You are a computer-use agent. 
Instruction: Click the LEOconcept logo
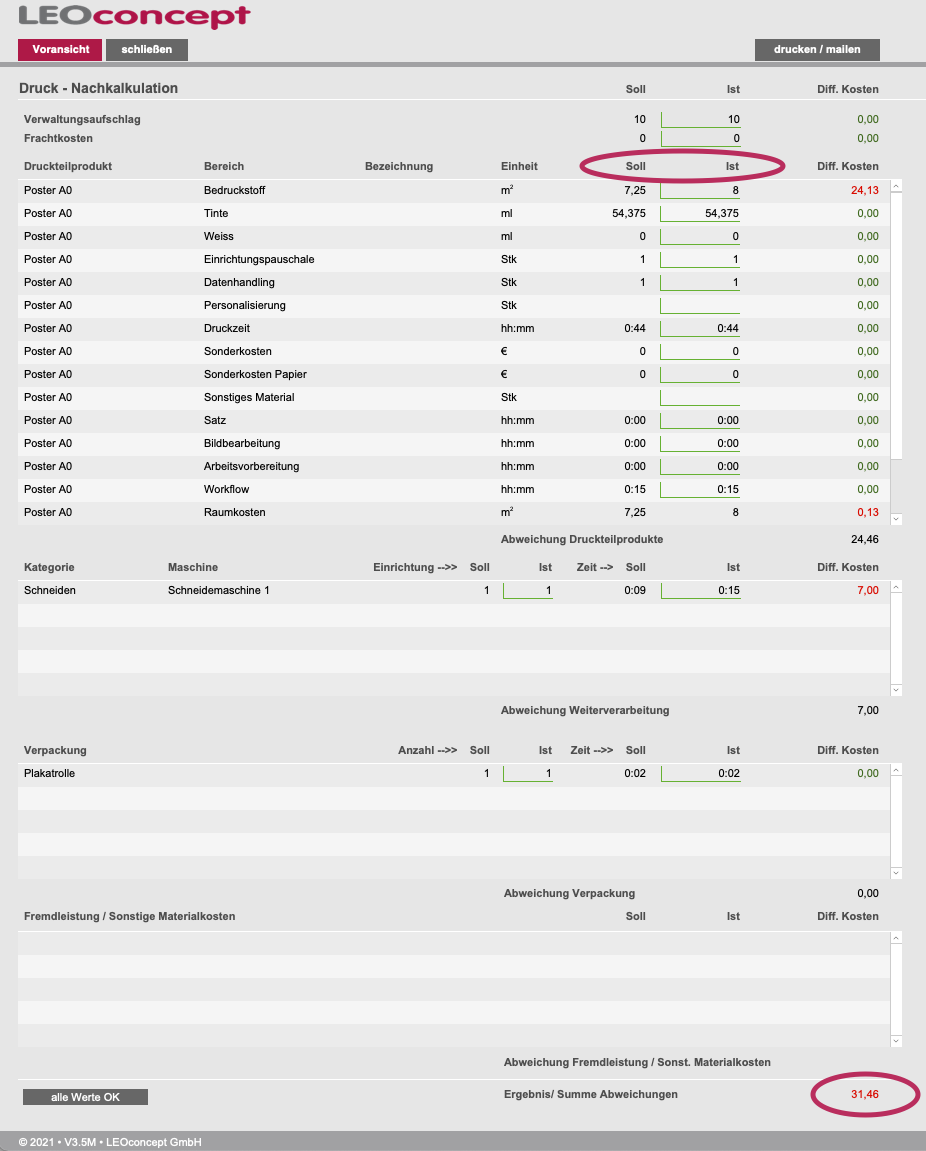point(134,17)
